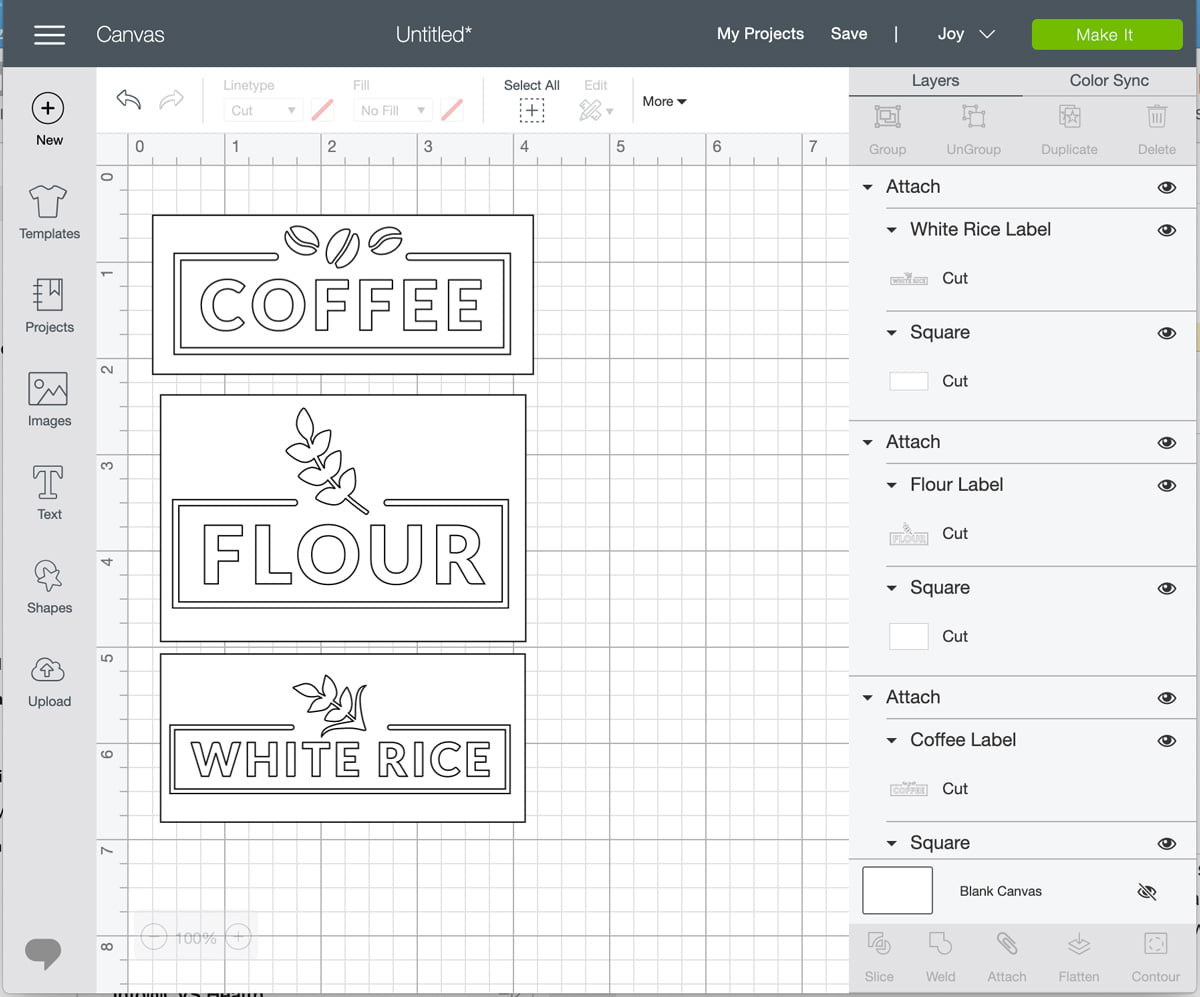Open the Linetype Cut dropdown

click(264, 110)
